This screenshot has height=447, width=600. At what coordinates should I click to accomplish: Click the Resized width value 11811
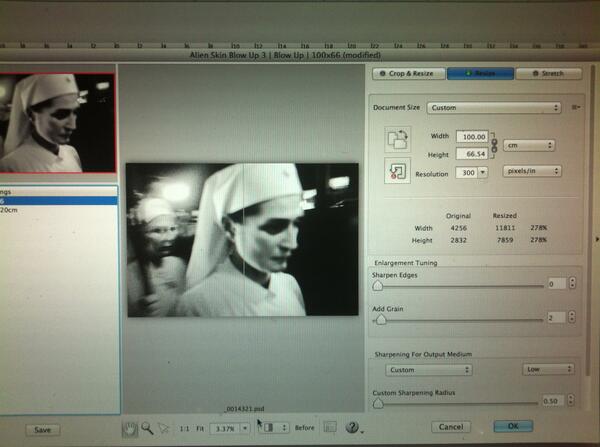pos(505,228)
